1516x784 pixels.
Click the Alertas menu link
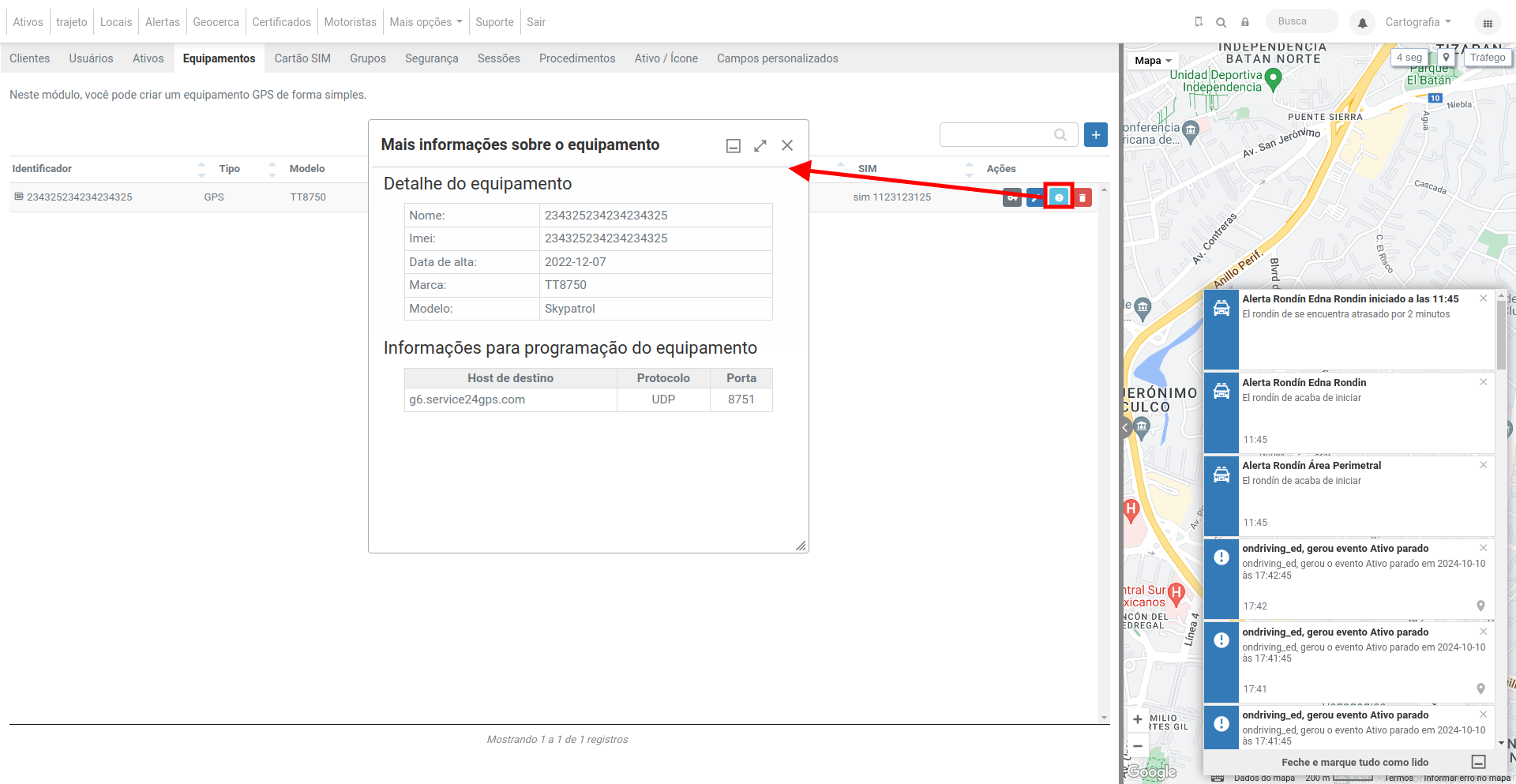(x=163, y=22)
